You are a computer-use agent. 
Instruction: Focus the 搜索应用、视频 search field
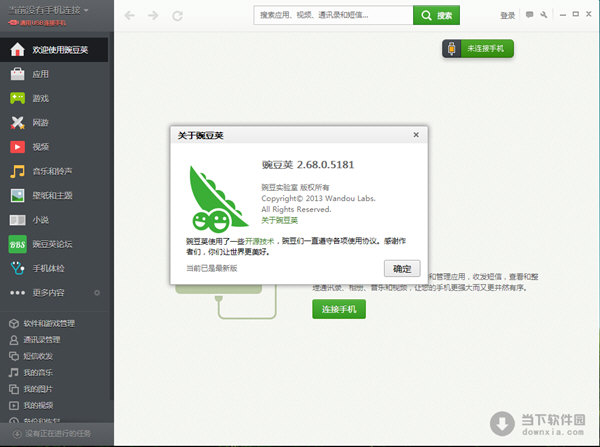[x=333, y=15]
